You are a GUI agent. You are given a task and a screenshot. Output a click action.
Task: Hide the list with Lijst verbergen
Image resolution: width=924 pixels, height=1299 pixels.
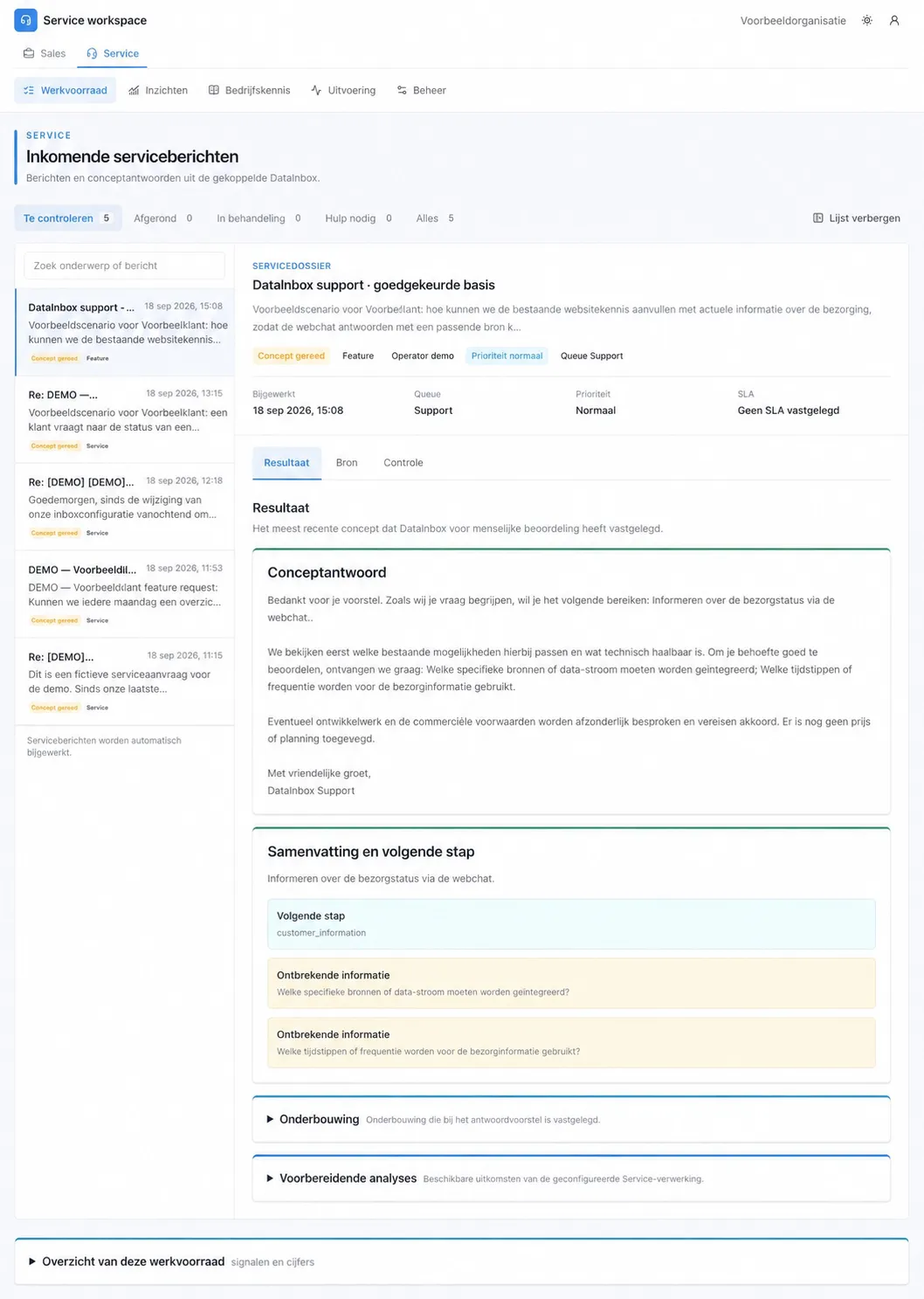[x=856, y=218]
